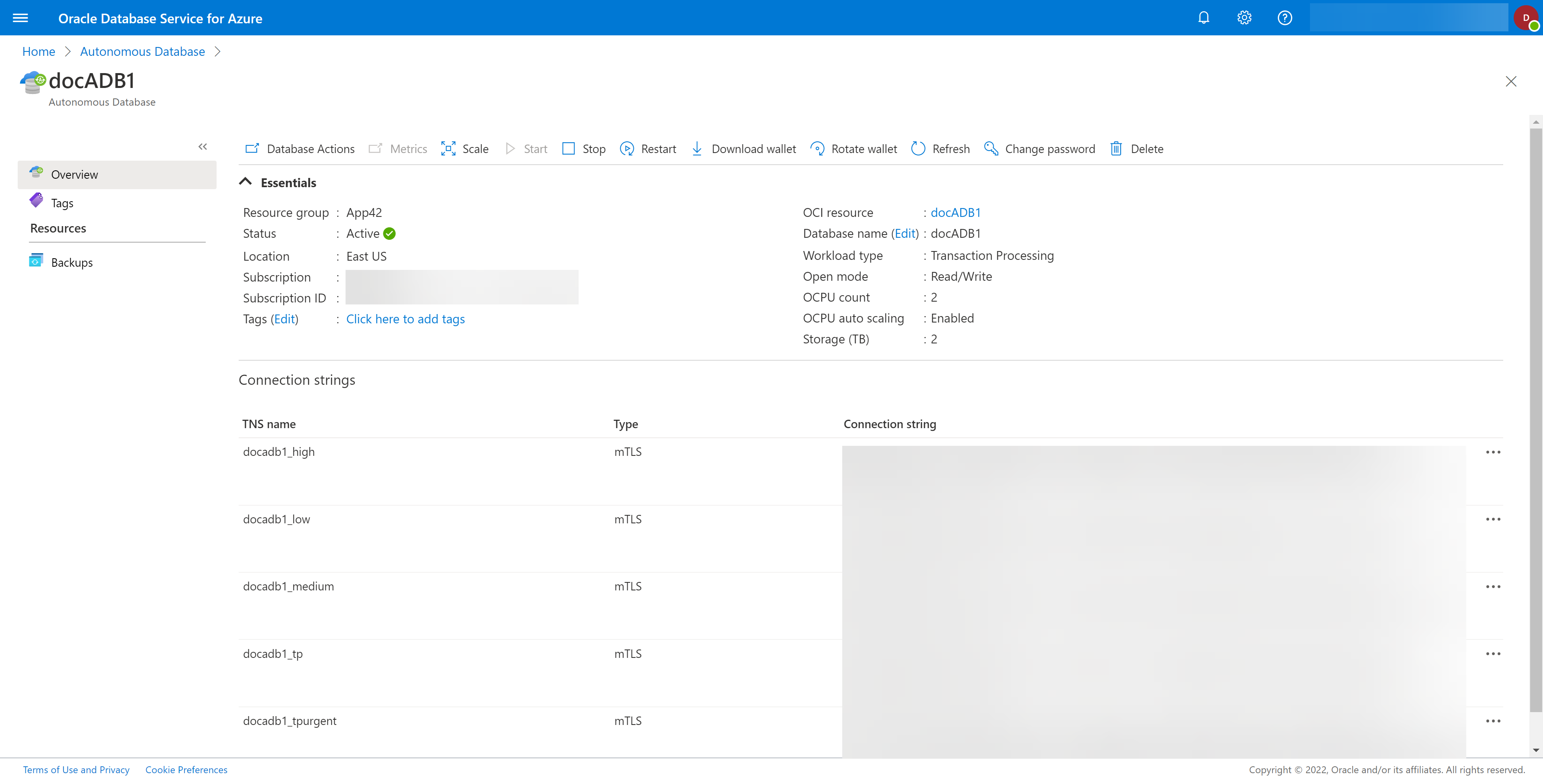
Task: Open Change password
Action: click(1039, 149)
